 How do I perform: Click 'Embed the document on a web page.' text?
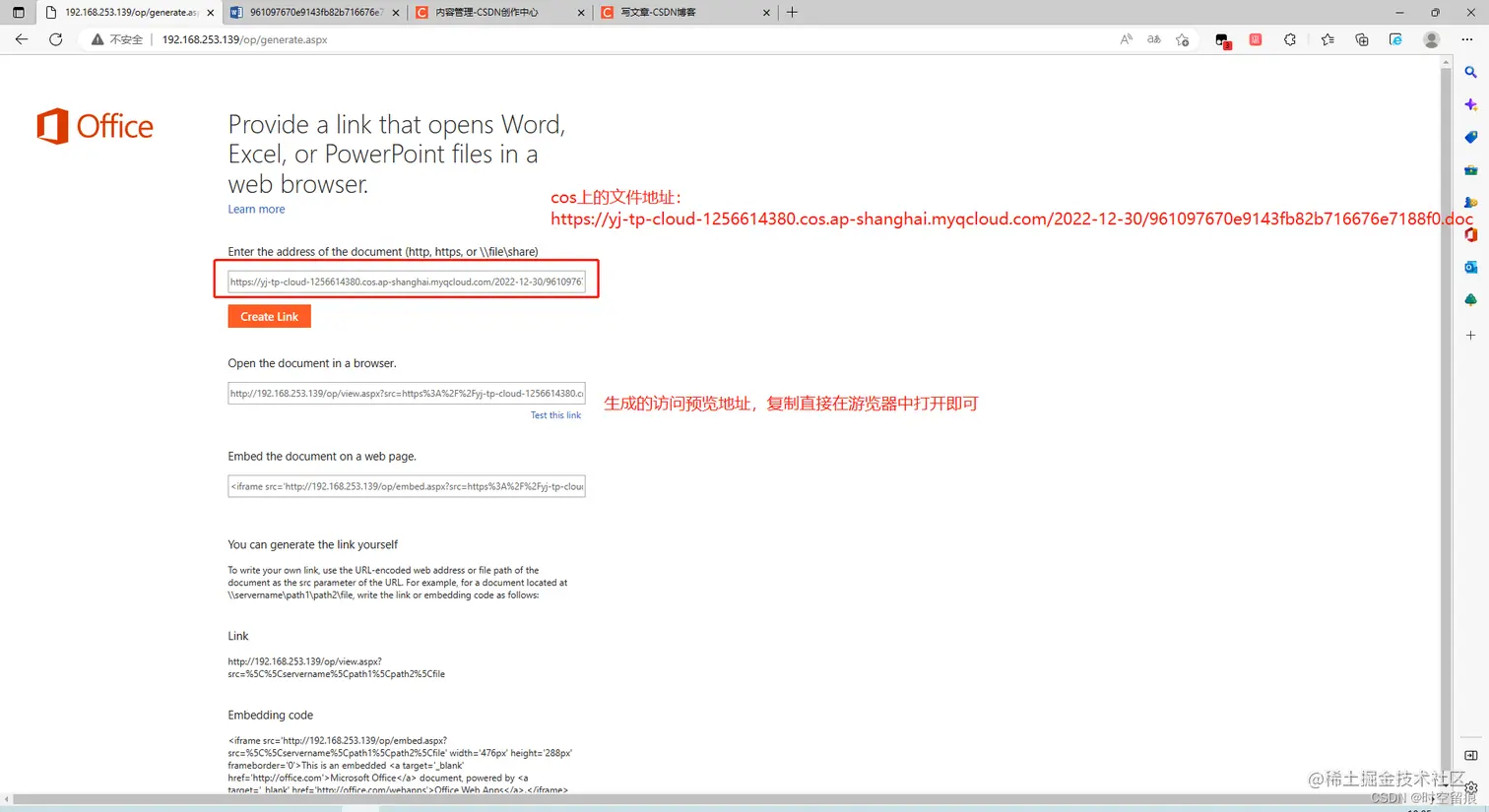coord(322,456)
